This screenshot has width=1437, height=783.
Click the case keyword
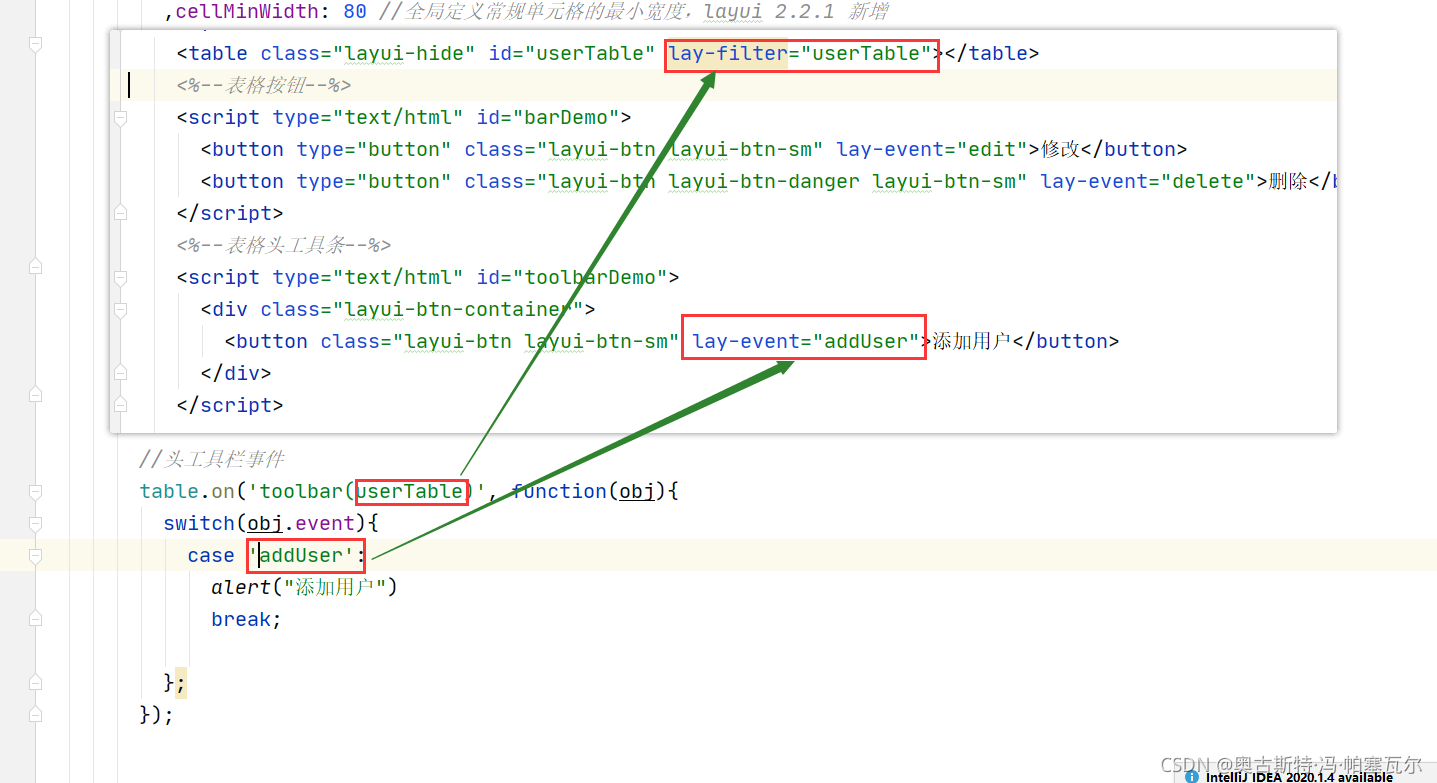[211, 555]
